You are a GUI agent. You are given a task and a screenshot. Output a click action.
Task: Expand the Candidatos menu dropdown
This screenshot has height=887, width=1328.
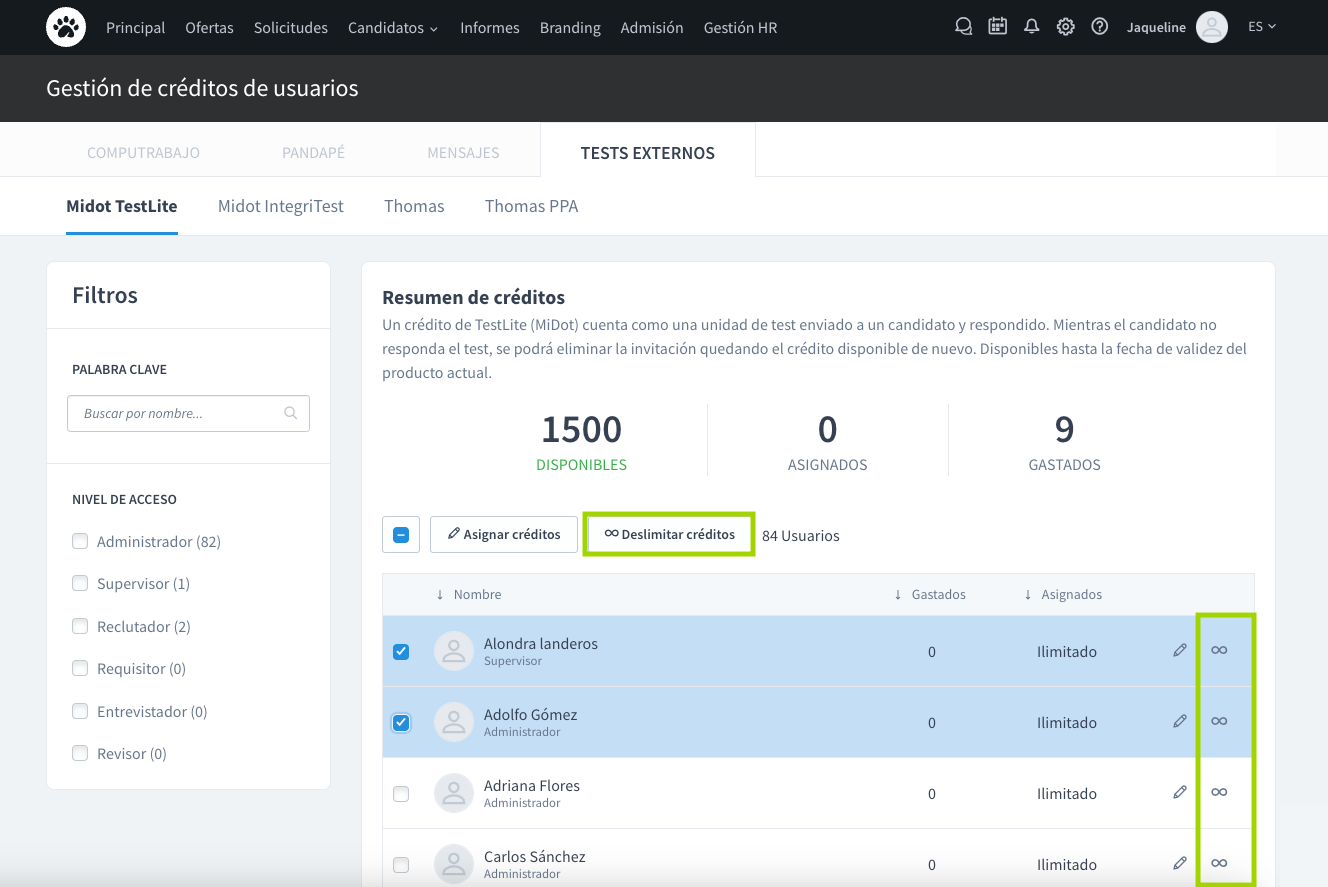click(x=392, y=28)
